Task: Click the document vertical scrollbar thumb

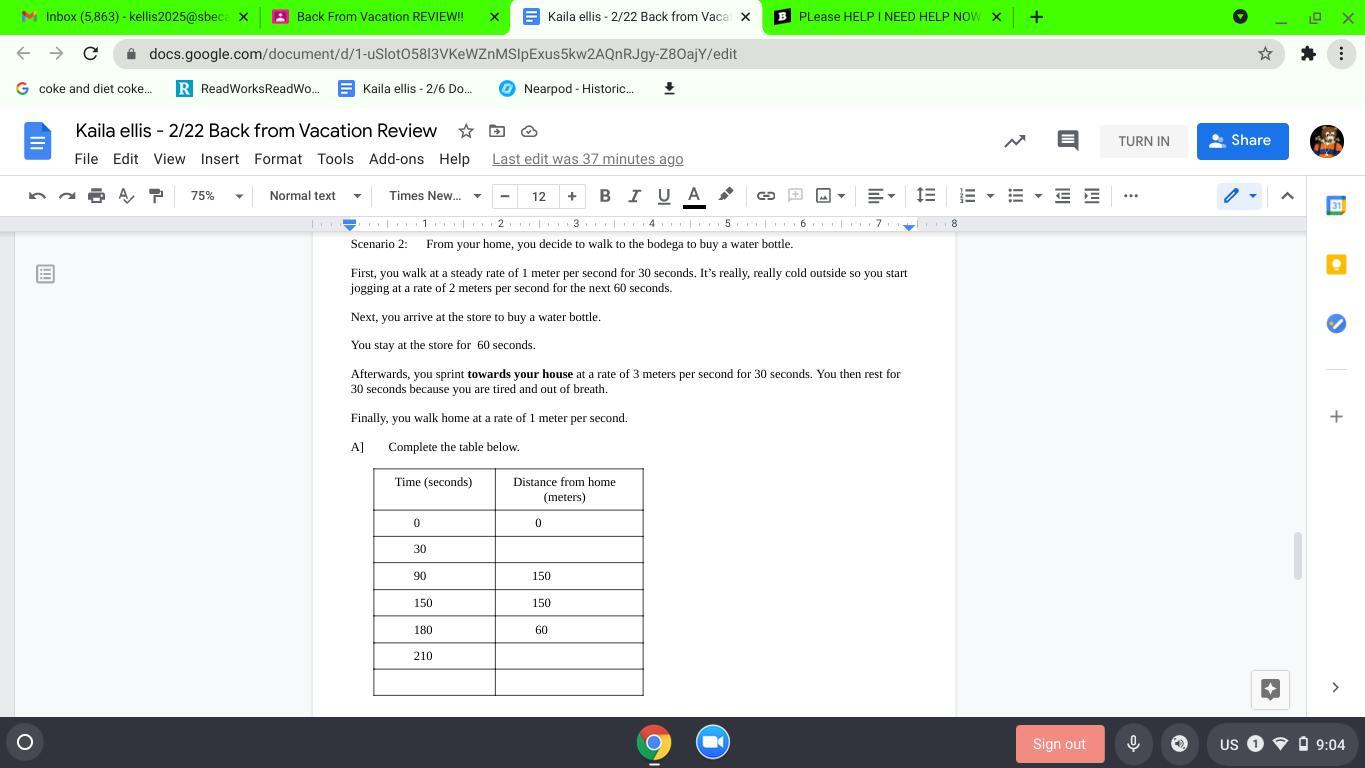Action: 1297,556
